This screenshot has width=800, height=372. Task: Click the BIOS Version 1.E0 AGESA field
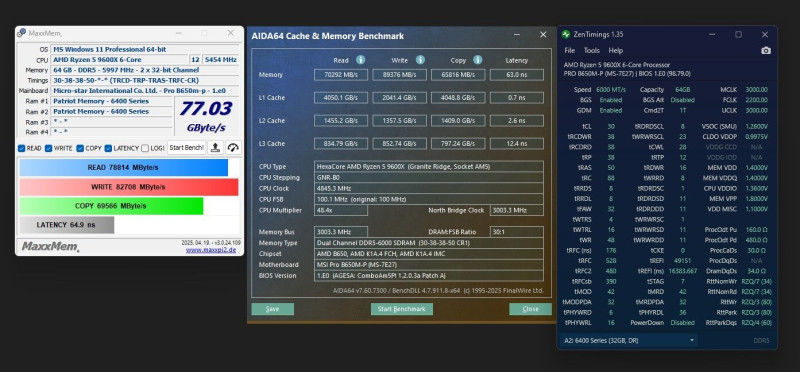coord(429,276)
